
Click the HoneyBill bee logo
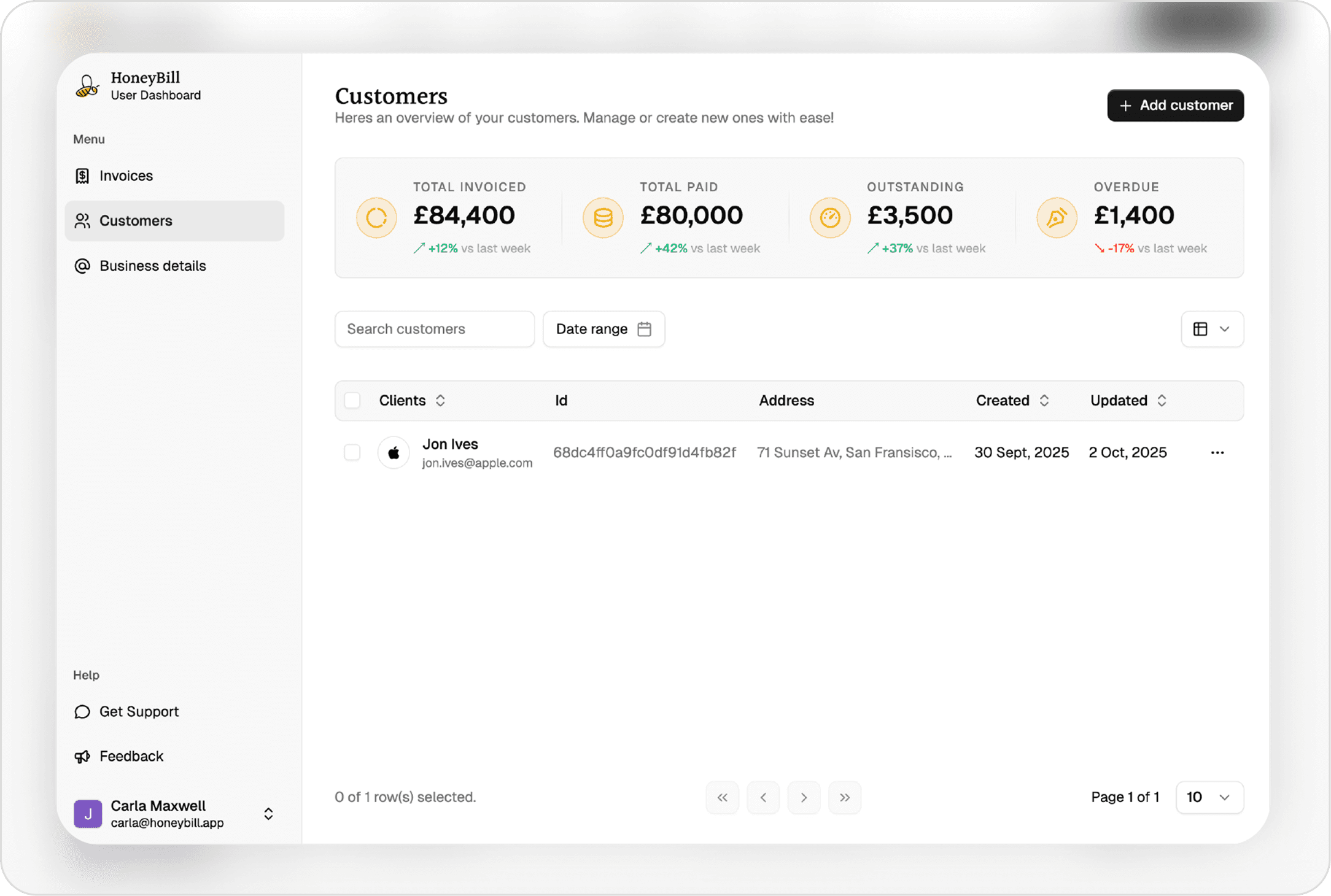tap(87, 86)
